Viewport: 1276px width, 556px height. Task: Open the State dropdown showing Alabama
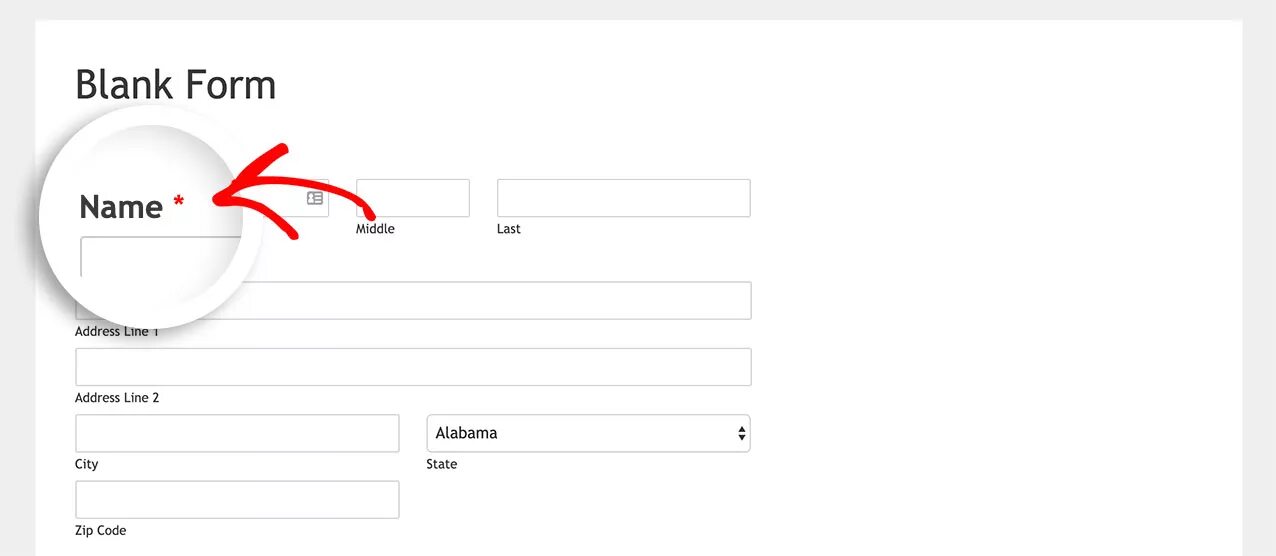click(x=588, y=433)
